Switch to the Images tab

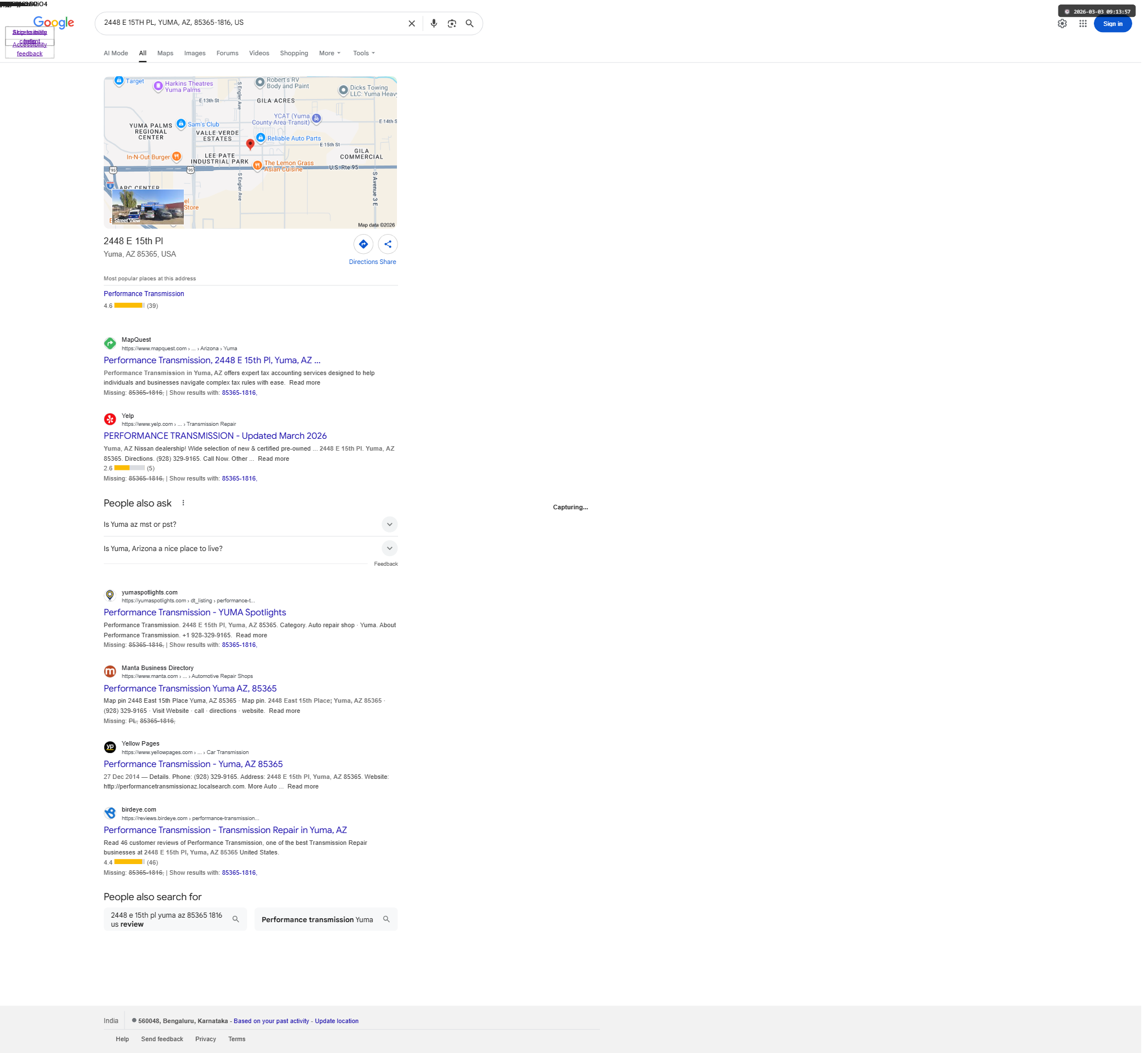[x=196, y=54]
